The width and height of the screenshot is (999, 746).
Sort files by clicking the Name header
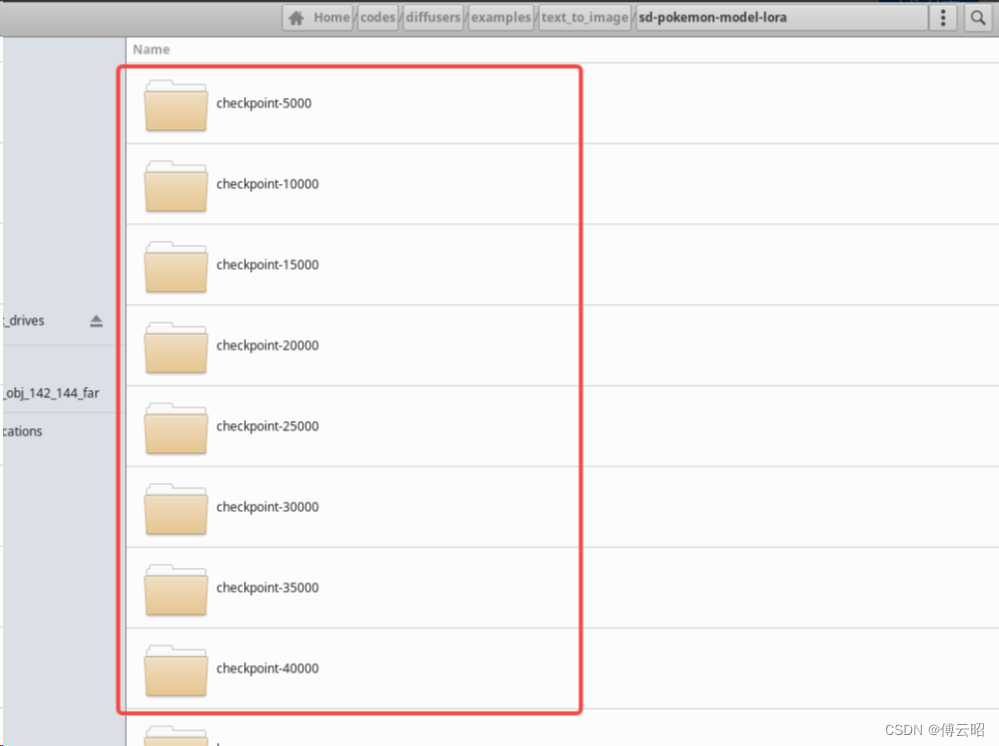click(x=150, y=49)
